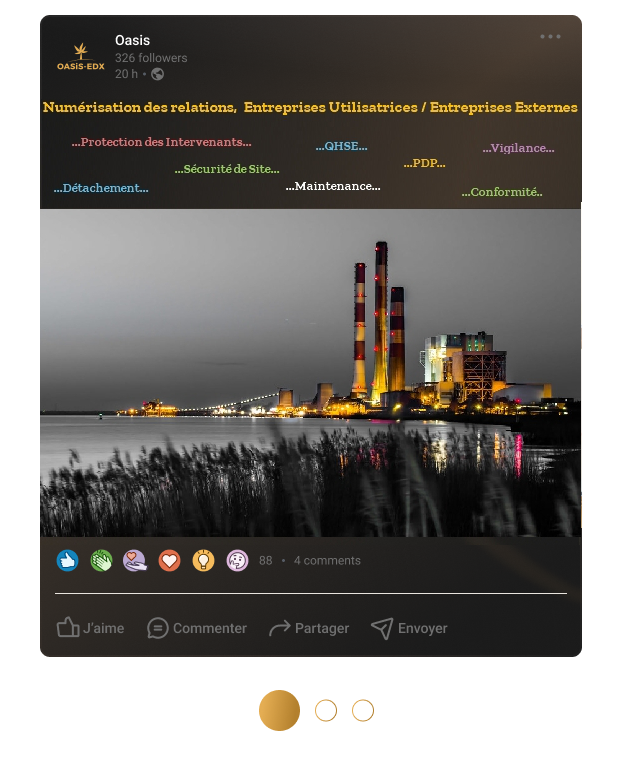Send the post via Envoyer

pos(409,628)
